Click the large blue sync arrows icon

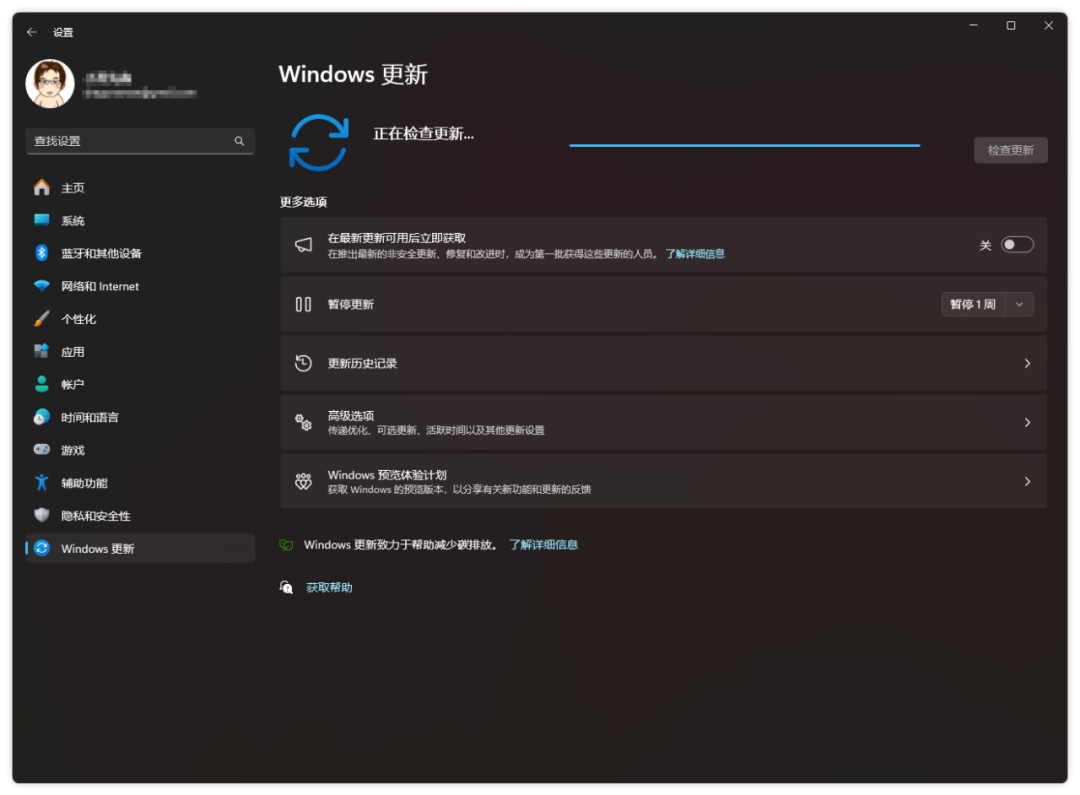click(x=319, y=143)
